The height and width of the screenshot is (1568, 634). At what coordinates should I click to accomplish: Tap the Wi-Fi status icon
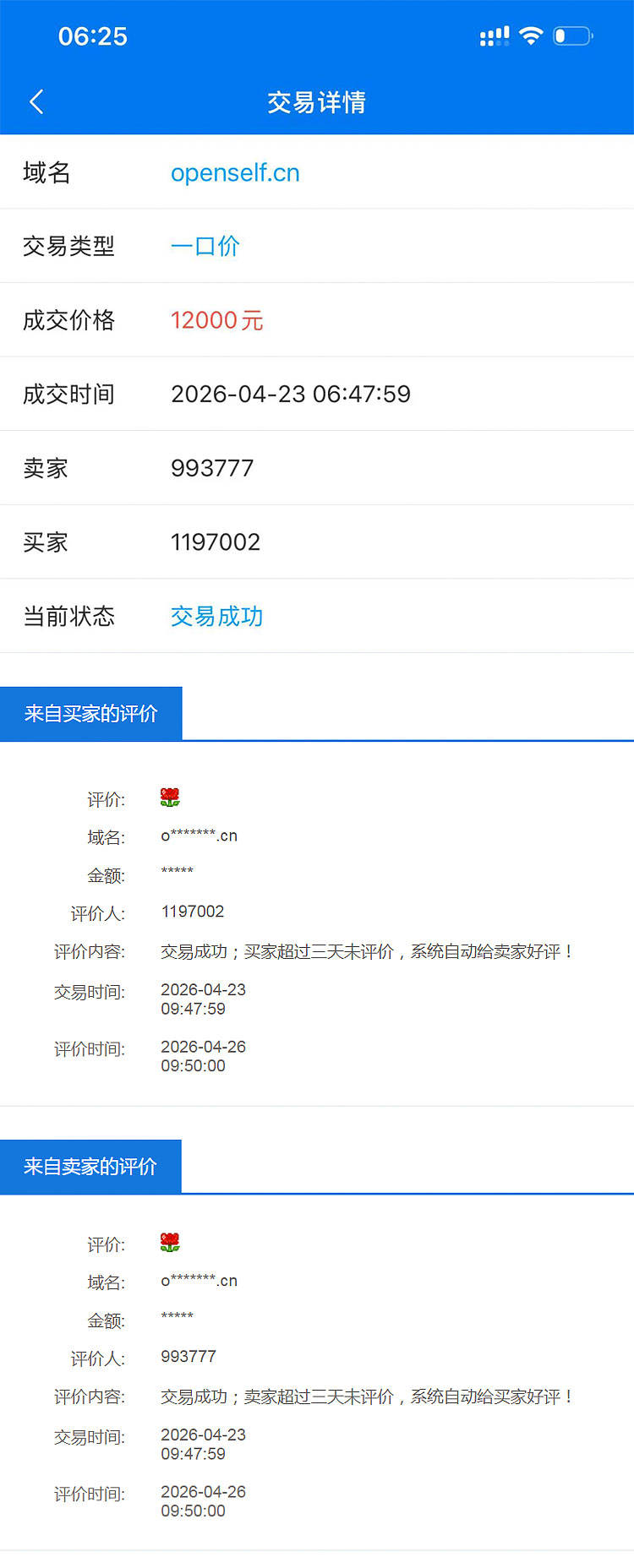[x=531, y=35]
